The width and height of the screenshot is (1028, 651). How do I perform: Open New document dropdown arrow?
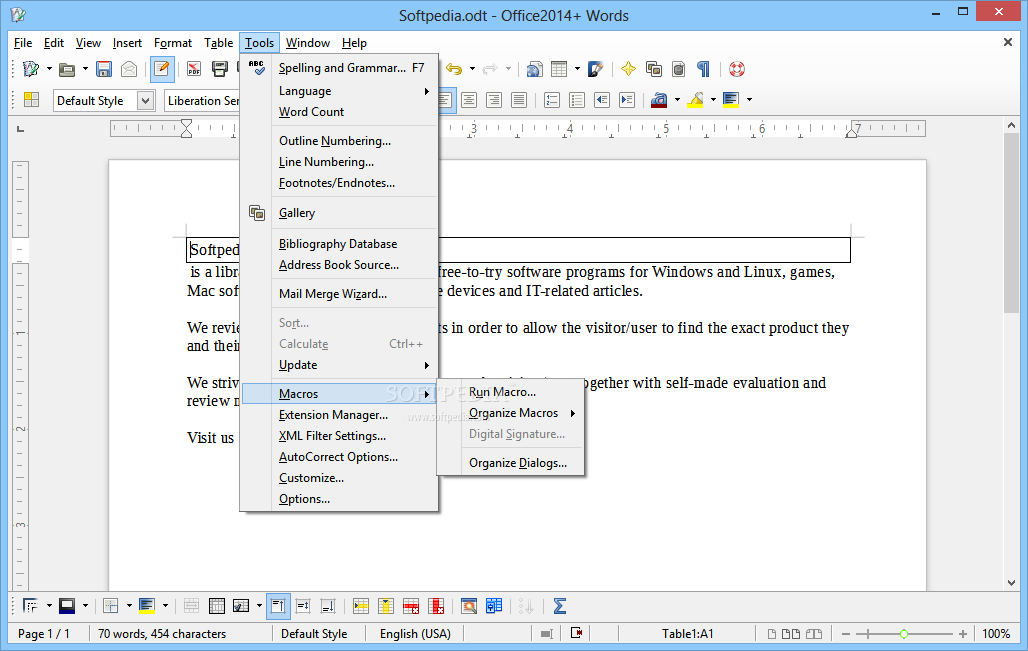point(49,69)
